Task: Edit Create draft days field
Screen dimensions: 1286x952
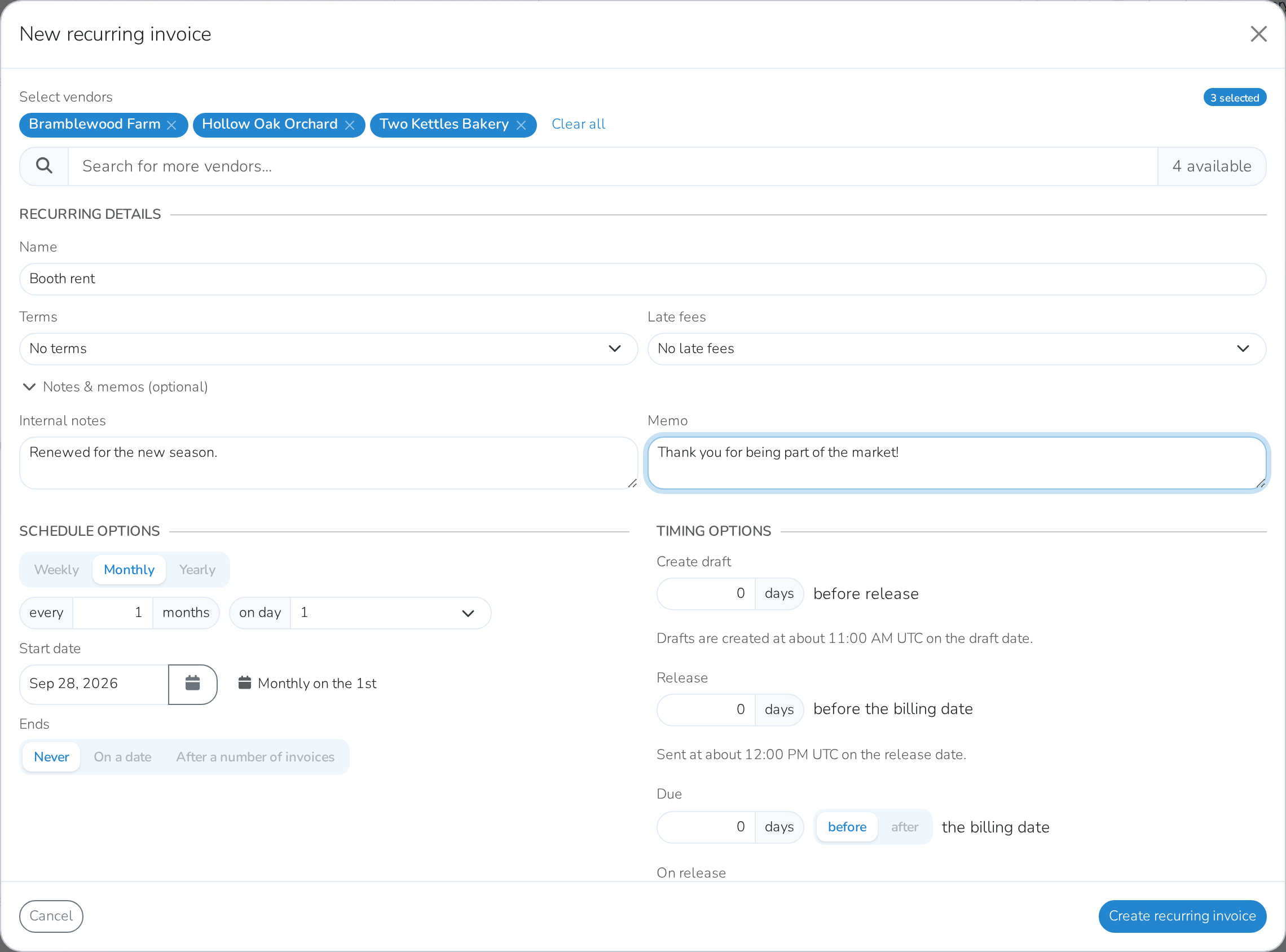Action: pos(706,593)
